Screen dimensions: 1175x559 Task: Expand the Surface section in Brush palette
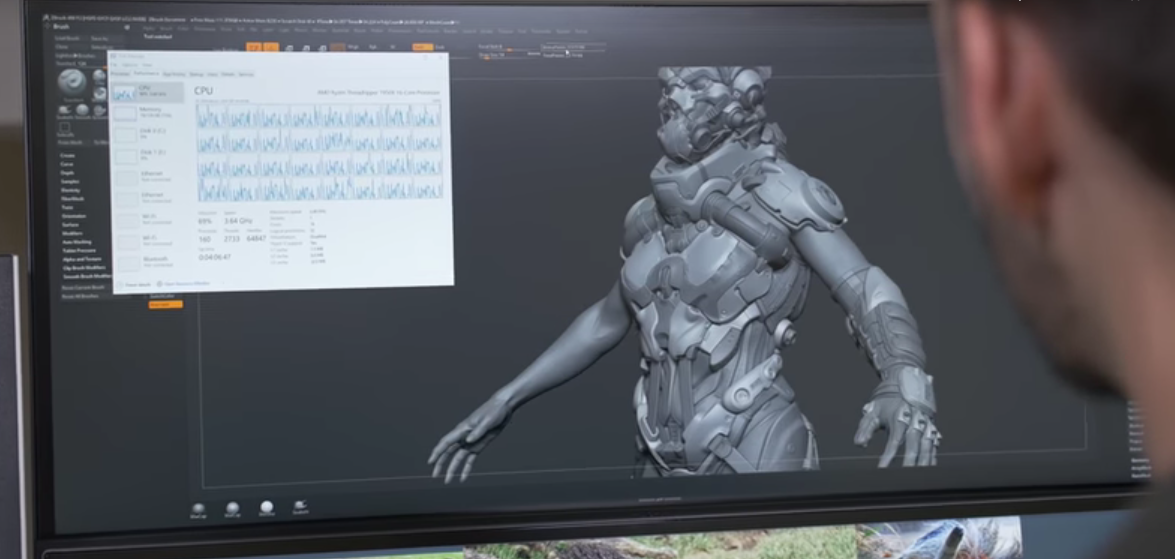click(x=70, y=225)
